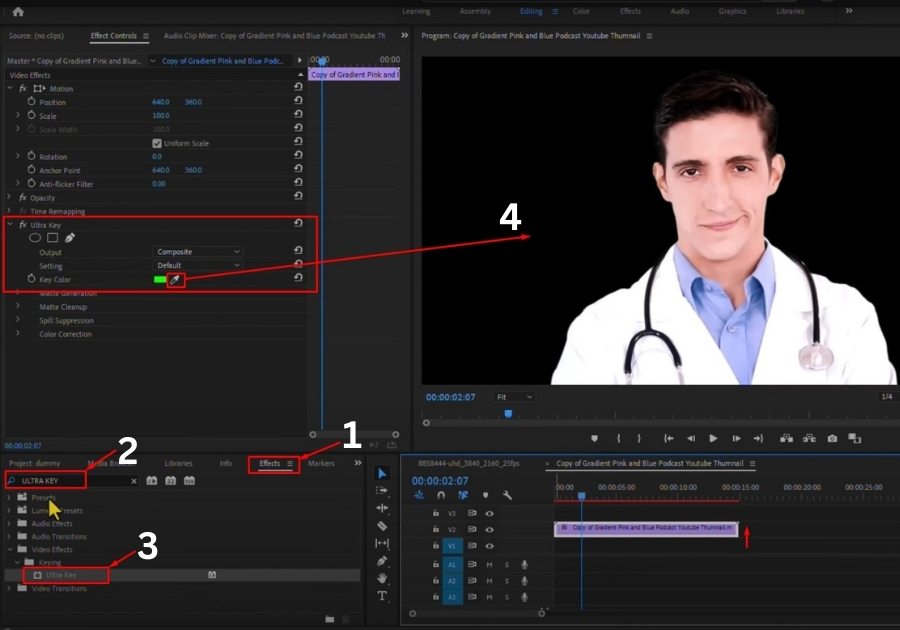Screen dimensions: 900x630
Task: Switch to the Effects panel tab
Action: (x=270, y=464)
